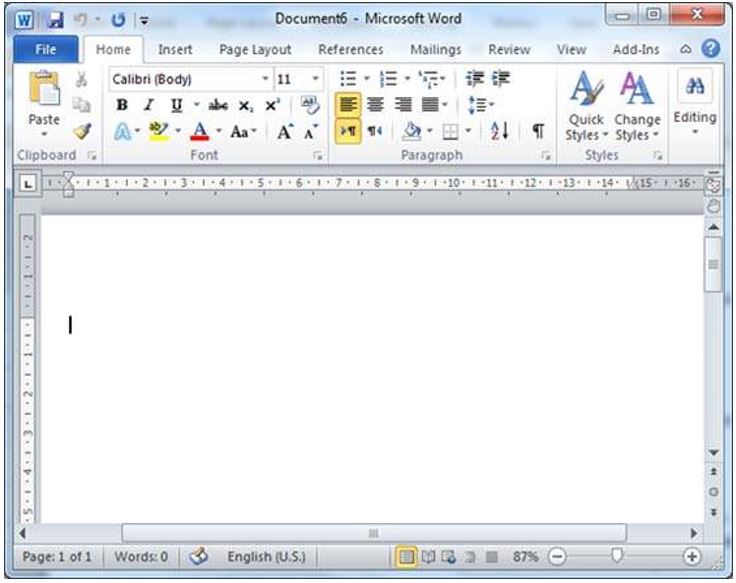Image resolution: width=736 pixels, height=583 pixels.
Task: Click the Undo arrow in Quick Access
Action: [x=81, y=20]
